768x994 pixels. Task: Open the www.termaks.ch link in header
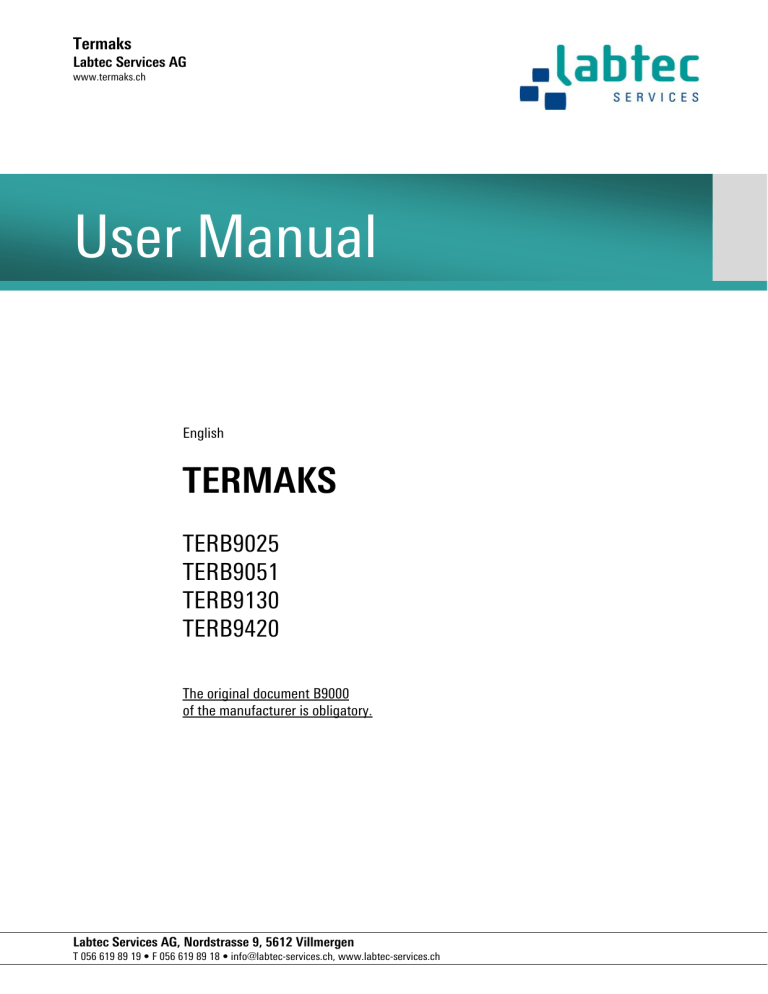tap(109, 77)
